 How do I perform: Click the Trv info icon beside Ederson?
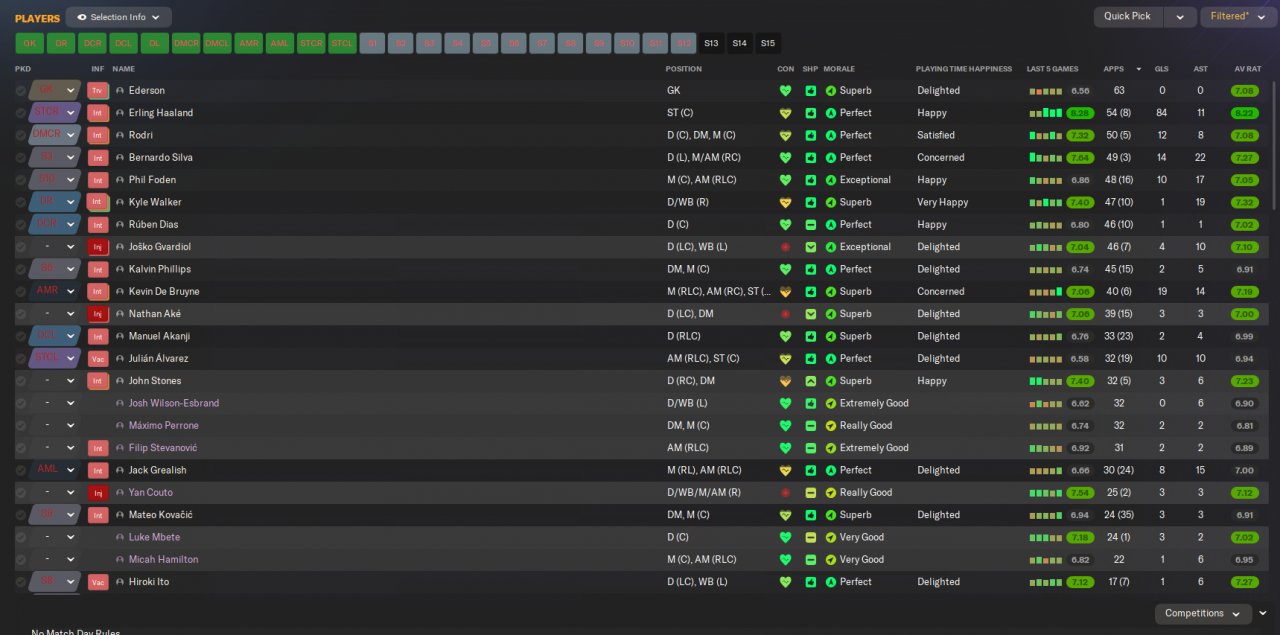(97, 90)
